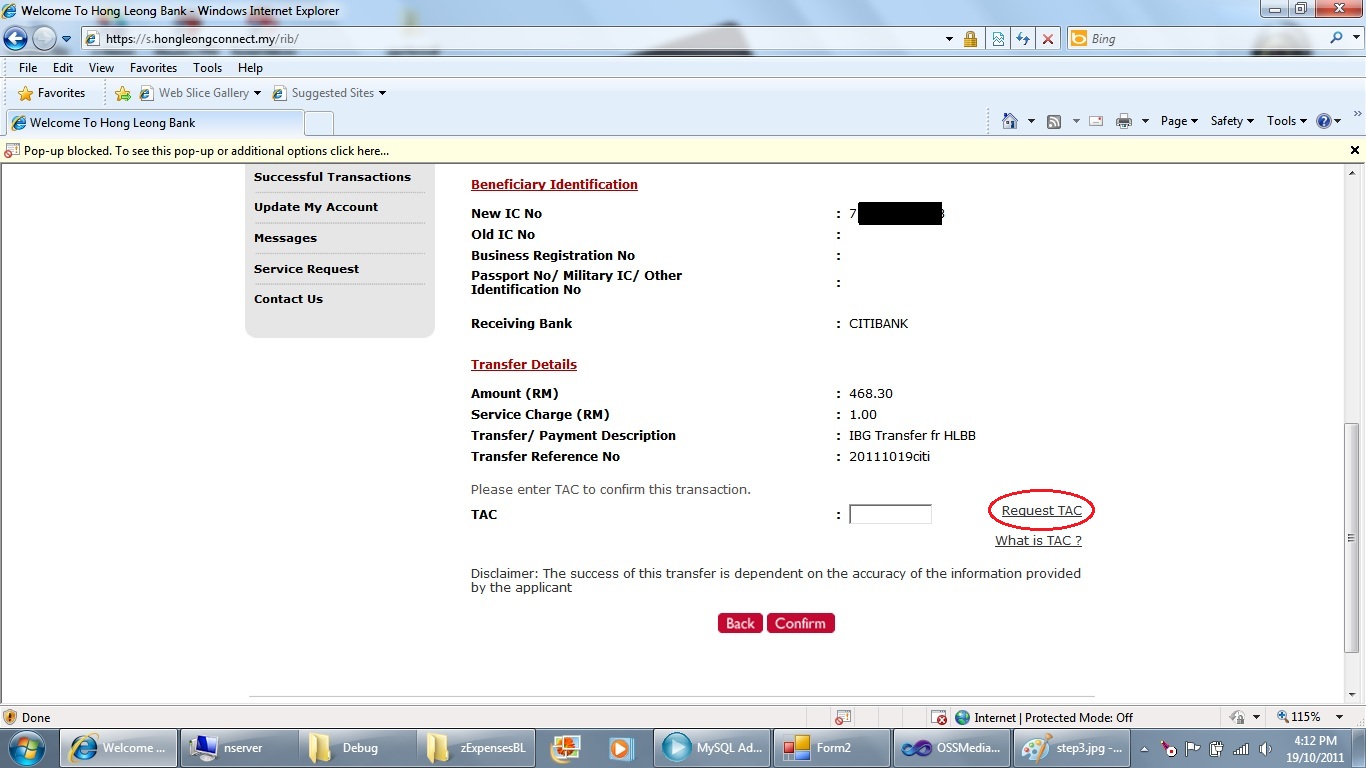Click the Request TAC link

(1041, 511)
